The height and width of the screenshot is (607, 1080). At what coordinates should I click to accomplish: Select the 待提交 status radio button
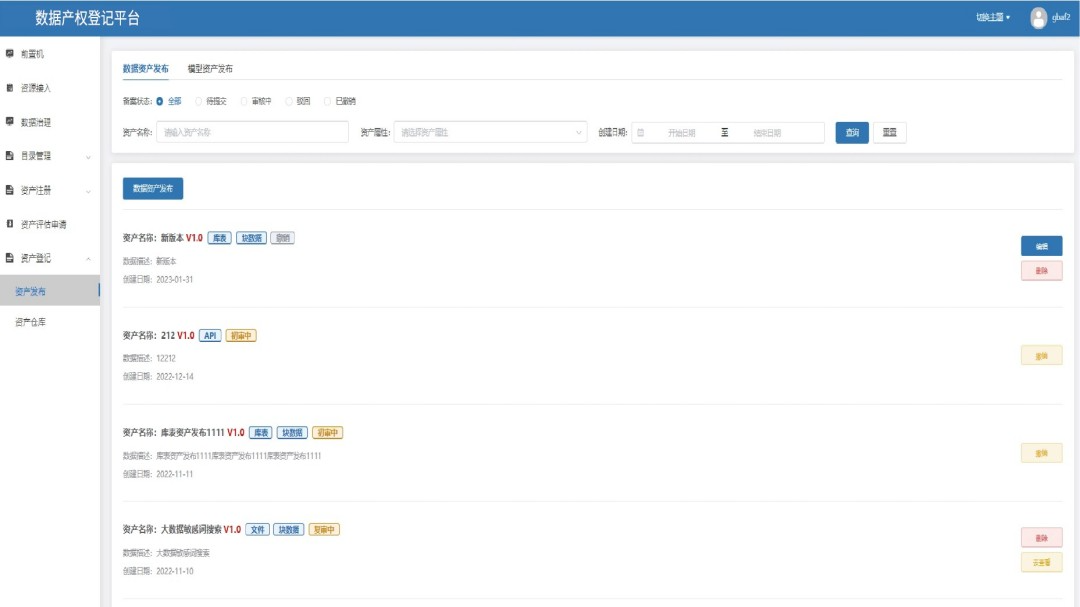pos(199,101)
